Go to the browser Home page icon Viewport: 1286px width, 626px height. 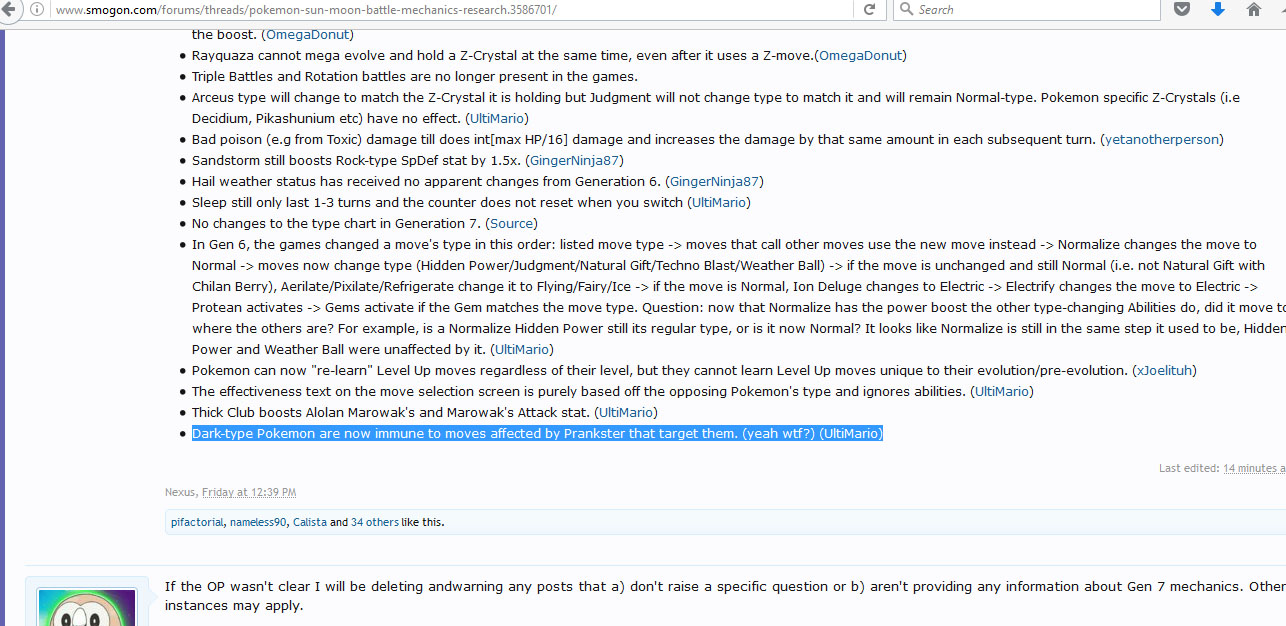click(x=1254, y=9)
